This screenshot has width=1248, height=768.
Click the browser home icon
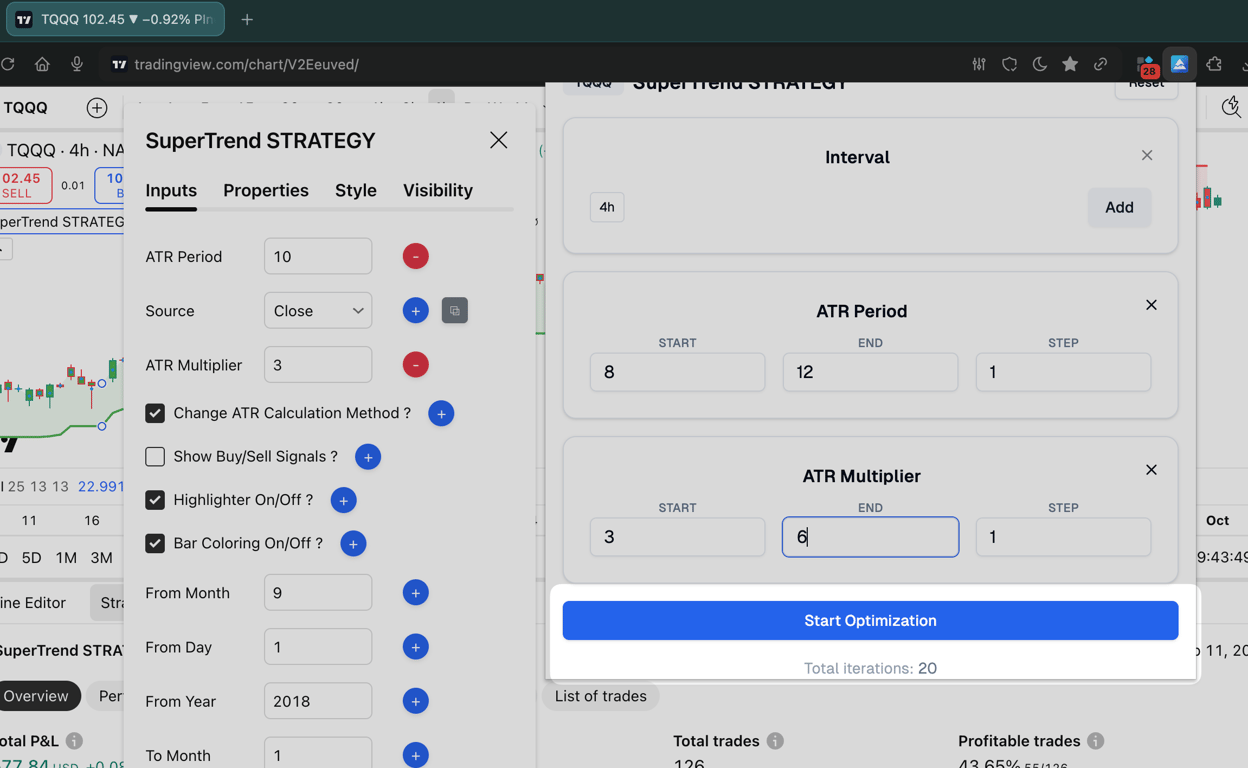pyautogui.click(x=42, y=64)
